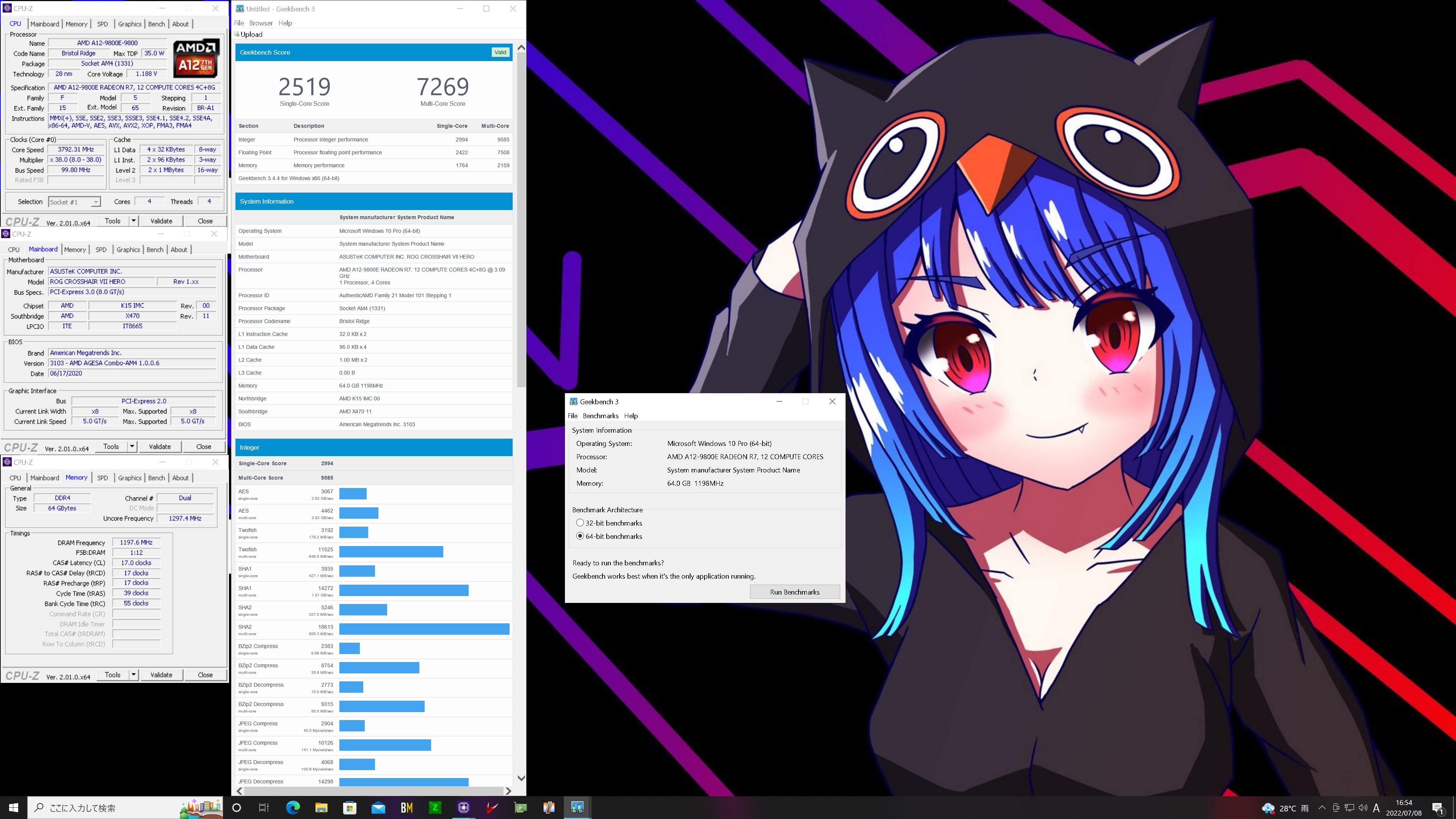Show hidden tray icons chevron
The width and height of the screenshot is (1456, 819).
[1321, 808]
